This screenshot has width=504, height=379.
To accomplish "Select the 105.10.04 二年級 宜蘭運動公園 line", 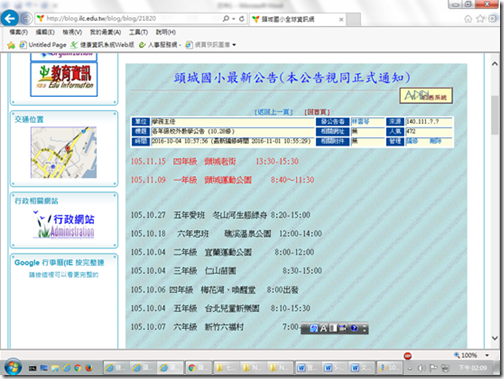I will [x=222, y=252].
